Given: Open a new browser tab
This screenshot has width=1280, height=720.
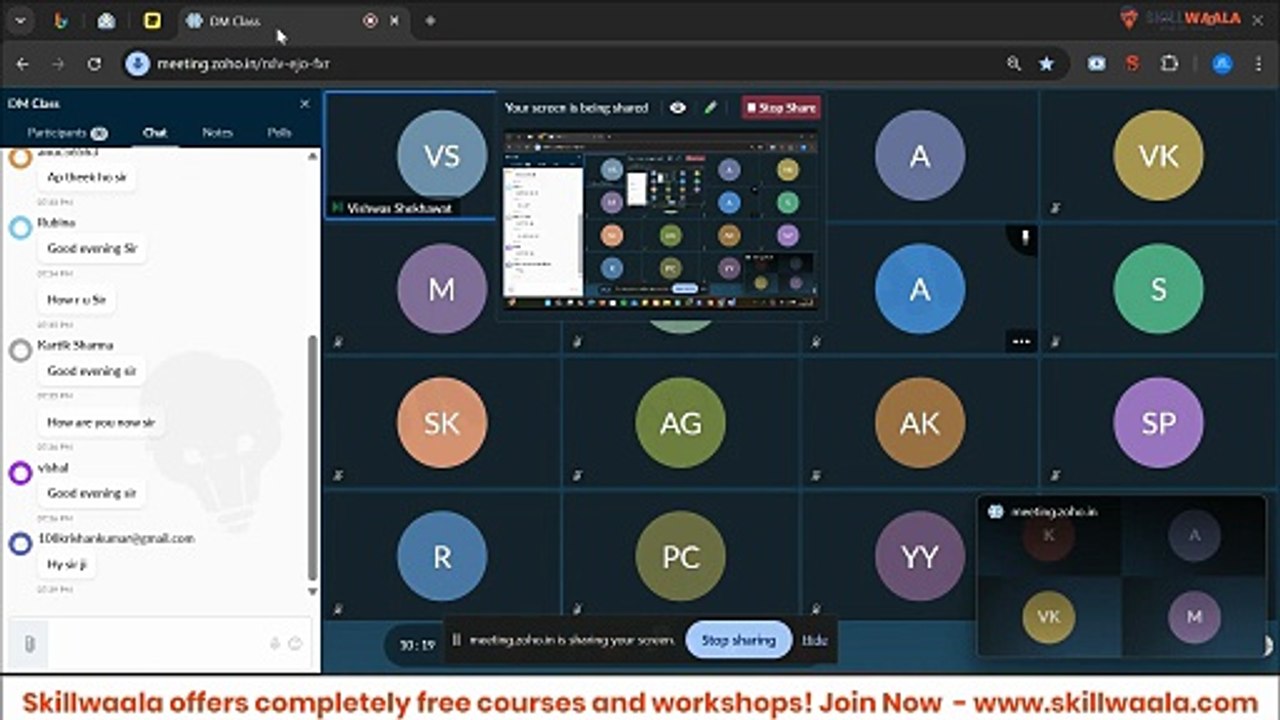Looking at the screenshot, I should pos(430,21).
